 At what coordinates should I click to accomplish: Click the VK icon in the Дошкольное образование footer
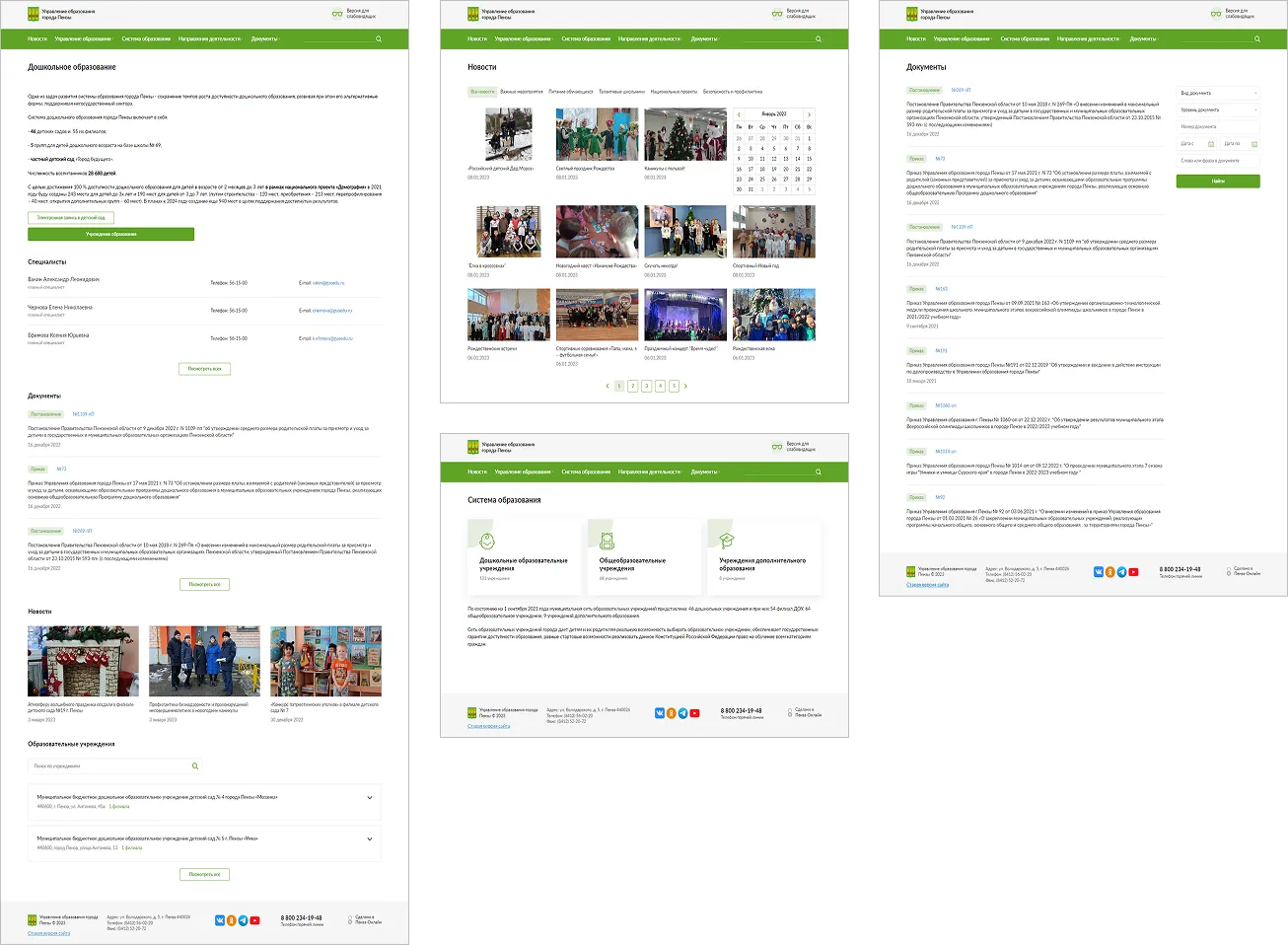point(219,920)
